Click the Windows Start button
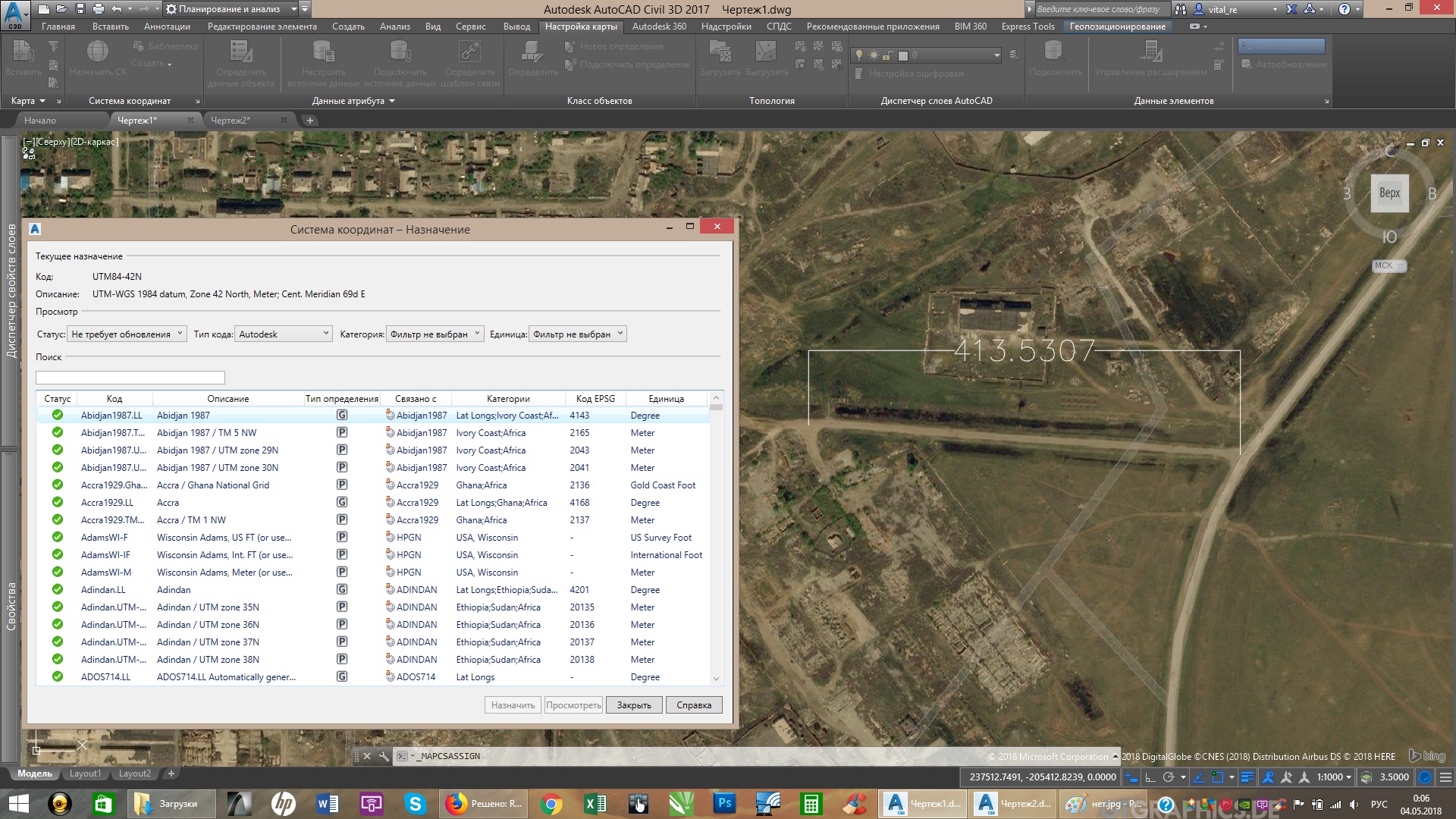 click(x=17, y=804)
